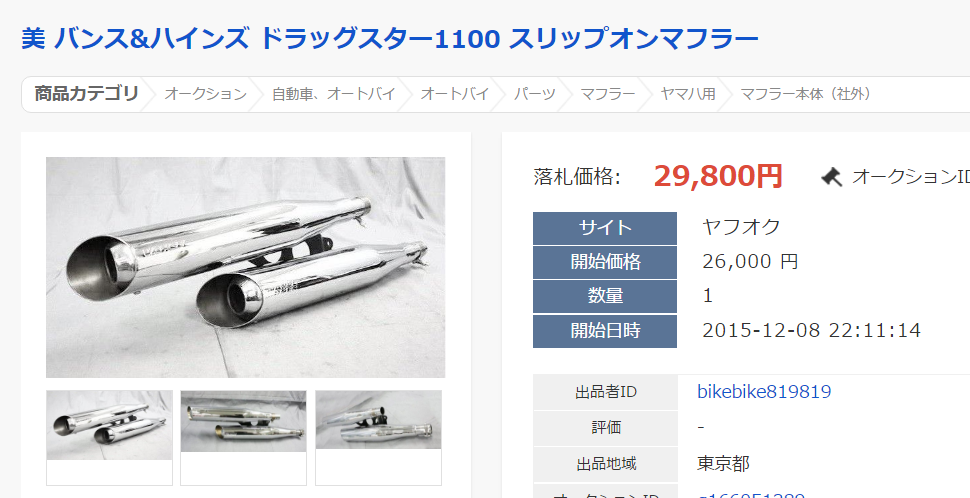Click the 東京都 seller region value
This screenshot has height=498, width=970.
(723, 463)
